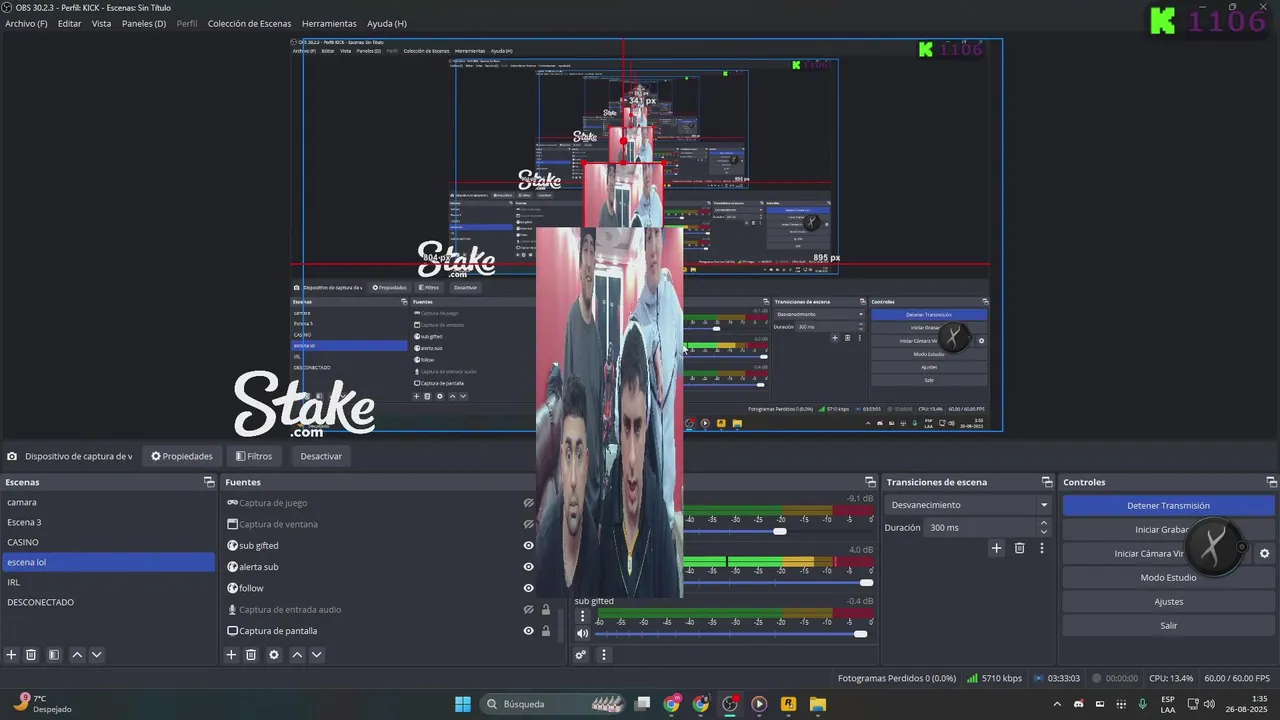Open advanced audio properties gears icon
This screenshot has height=720, width=1280.
click(x=580, y=655)
